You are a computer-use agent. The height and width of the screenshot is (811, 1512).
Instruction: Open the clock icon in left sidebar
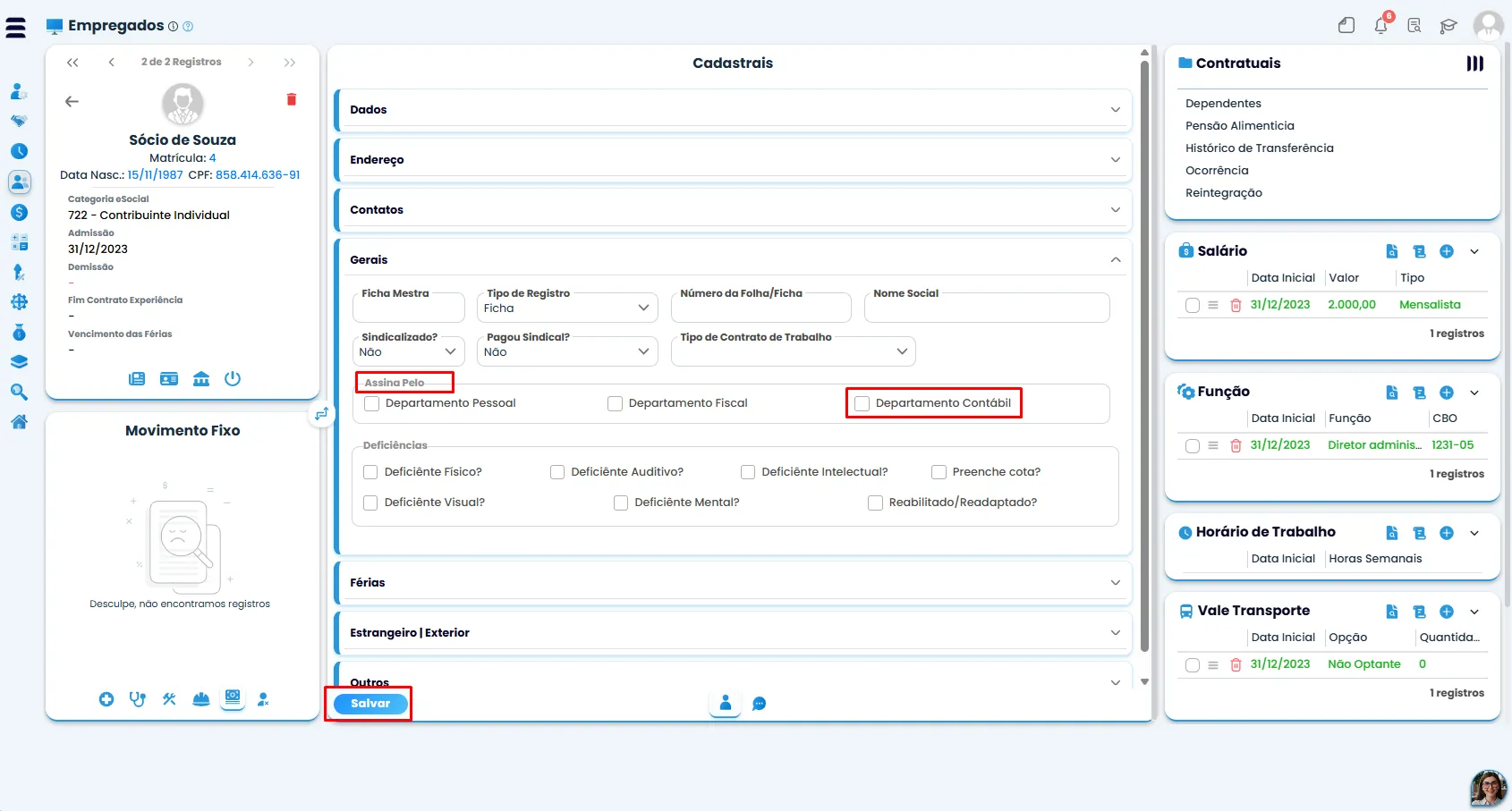(19, 151)
